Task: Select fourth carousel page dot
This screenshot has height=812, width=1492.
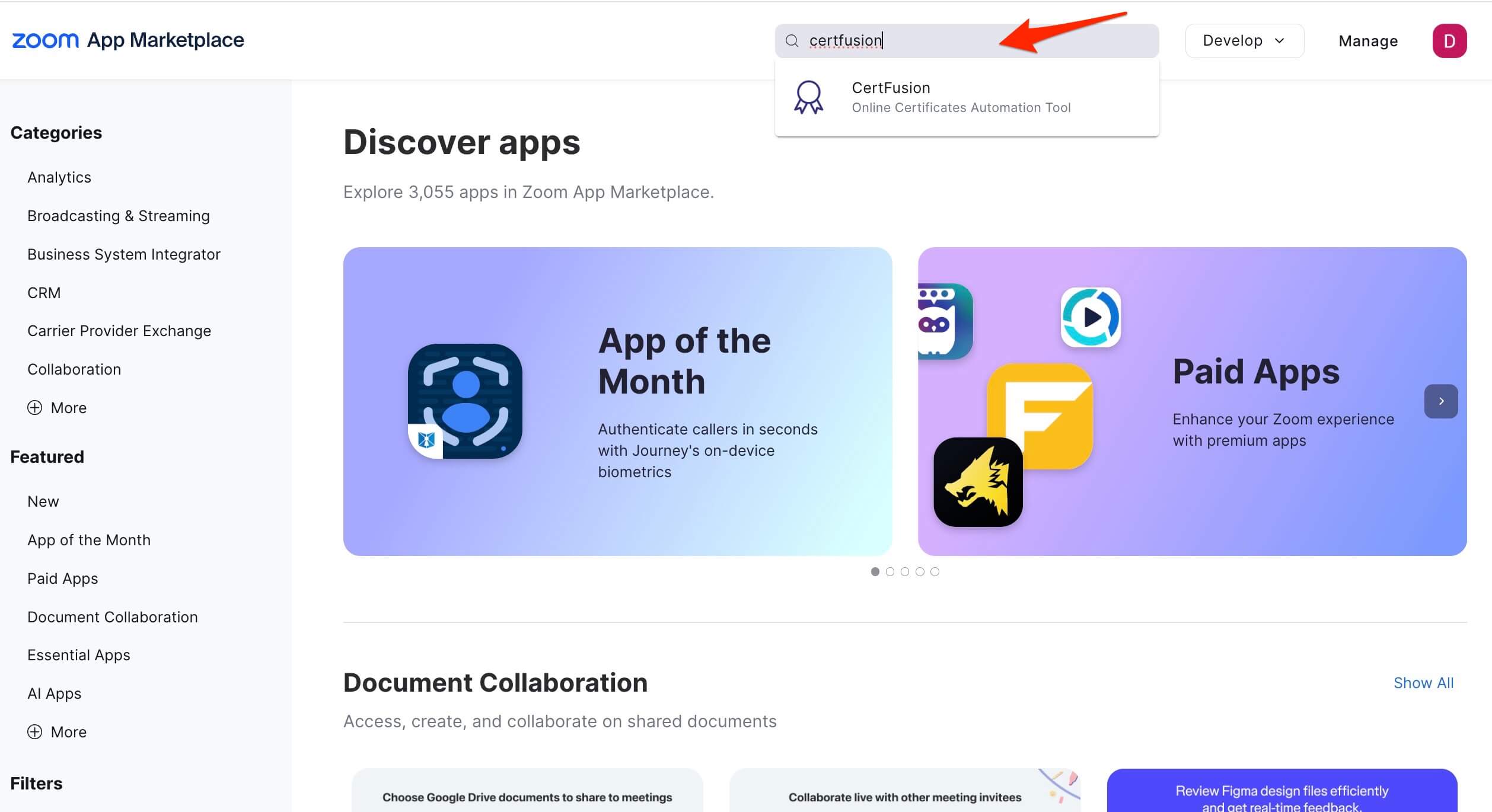Action: (920, 571)
